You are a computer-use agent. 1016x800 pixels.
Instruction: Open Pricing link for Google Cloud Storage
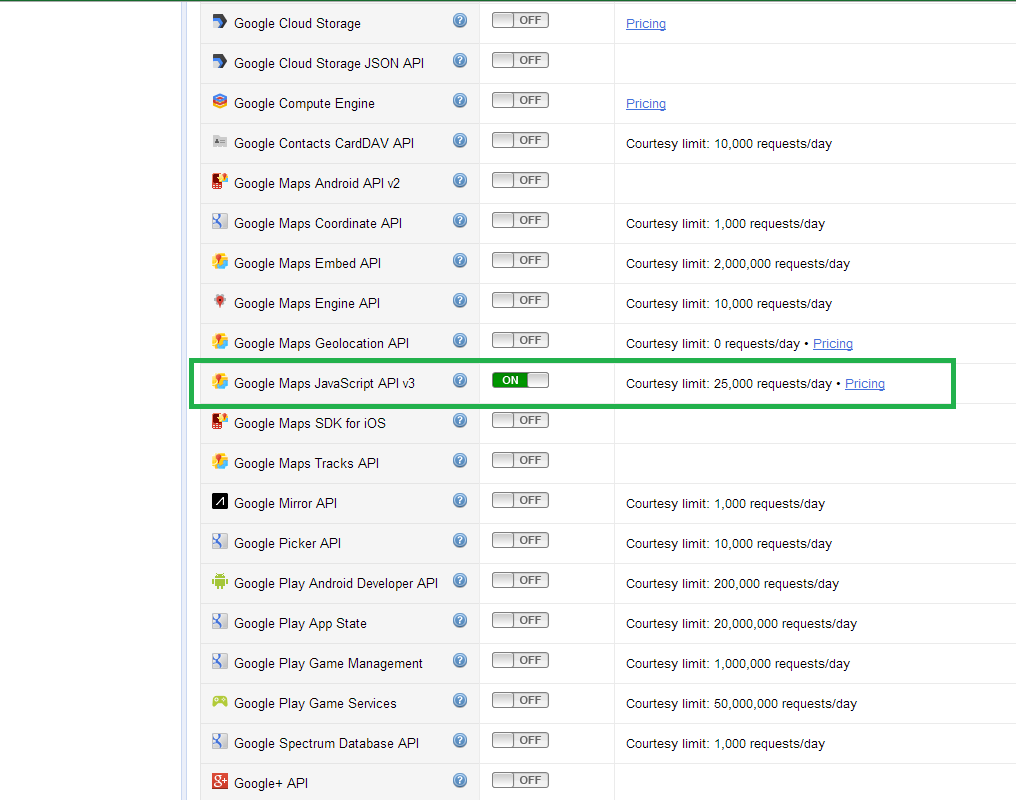coord(645,24)
